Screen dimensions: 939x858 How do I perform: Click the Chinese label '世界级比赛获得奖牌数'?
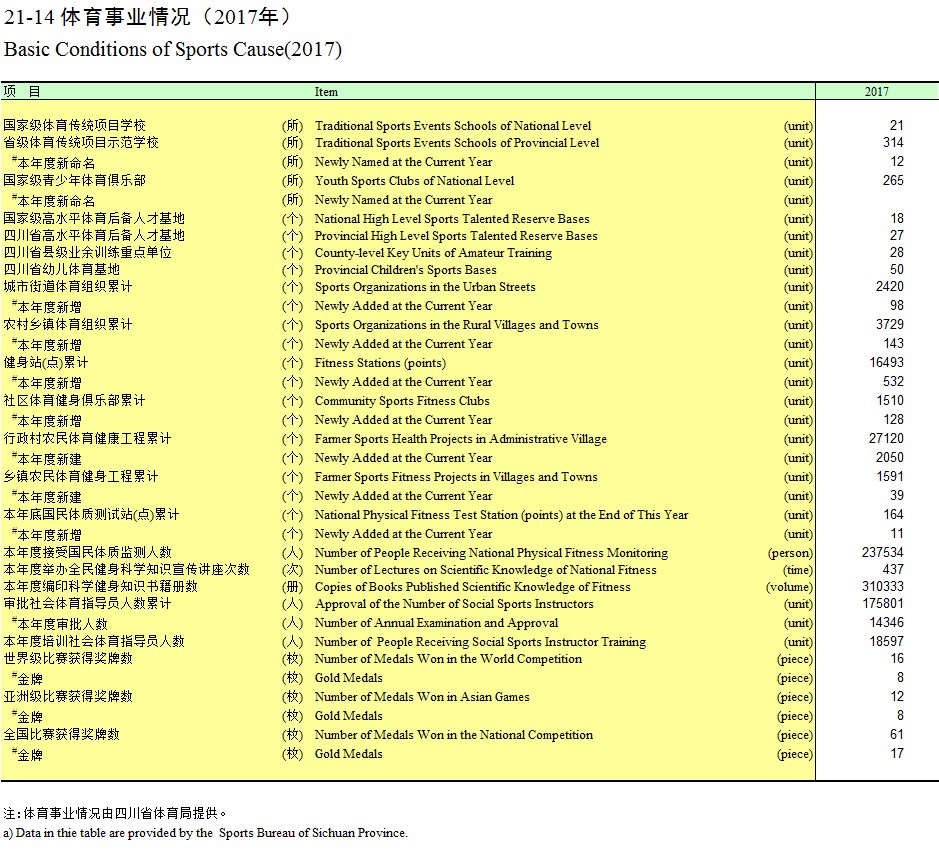click(x=68, y=659)
